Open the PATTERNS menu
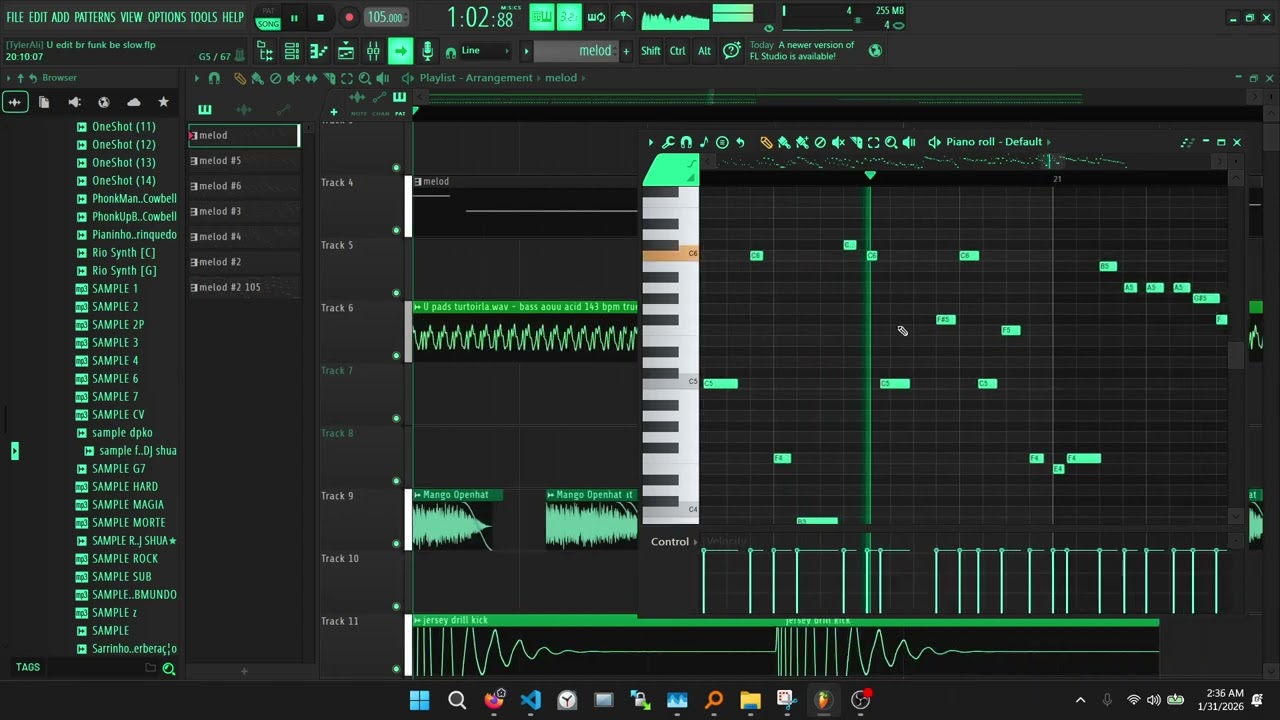The image size is (1280, 720). click(x=95, y=18)
